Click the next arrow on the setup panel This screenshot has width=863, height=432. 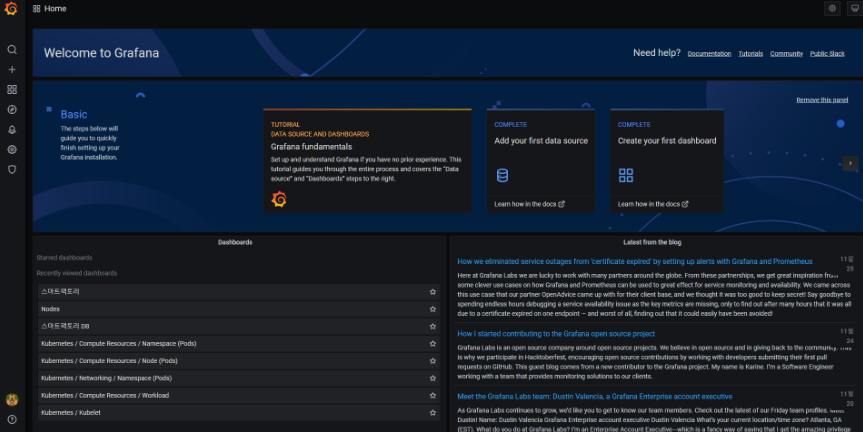(850, 163)
